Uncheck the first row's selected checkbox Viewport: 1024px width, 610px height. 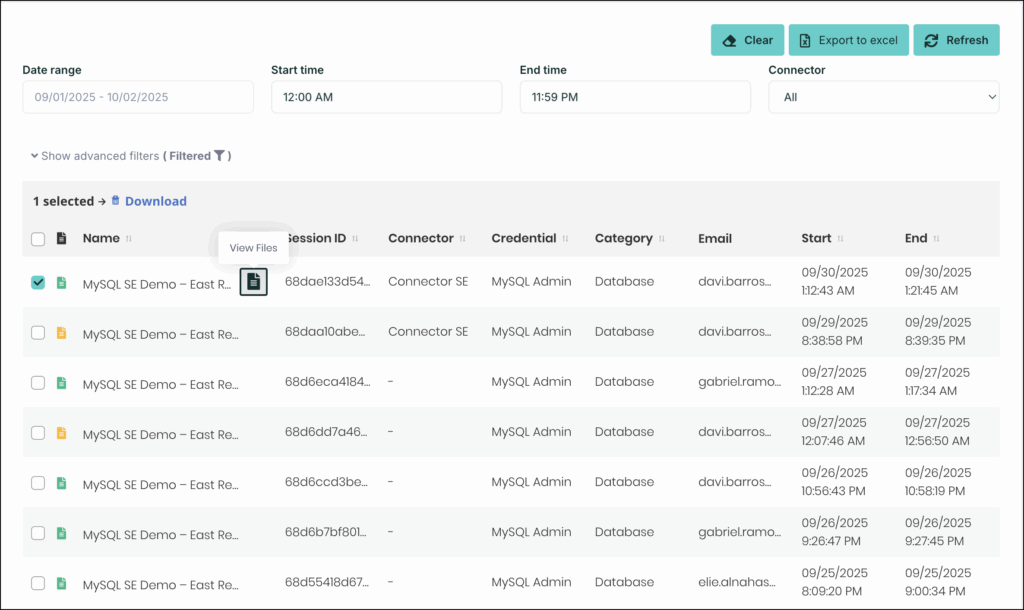click(38, 283)
